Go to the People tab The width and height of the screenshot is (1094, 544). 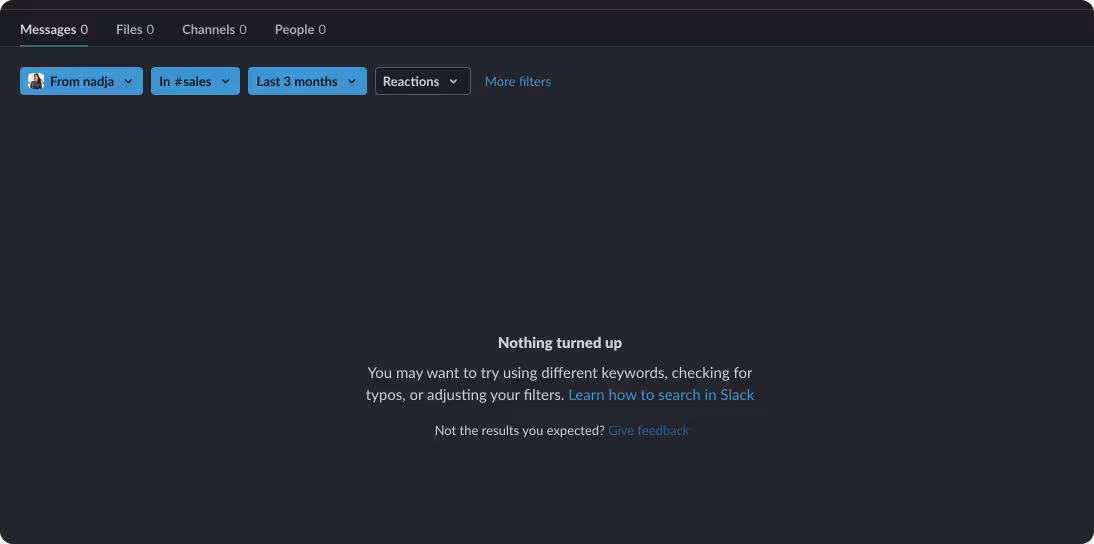point(300,29)
